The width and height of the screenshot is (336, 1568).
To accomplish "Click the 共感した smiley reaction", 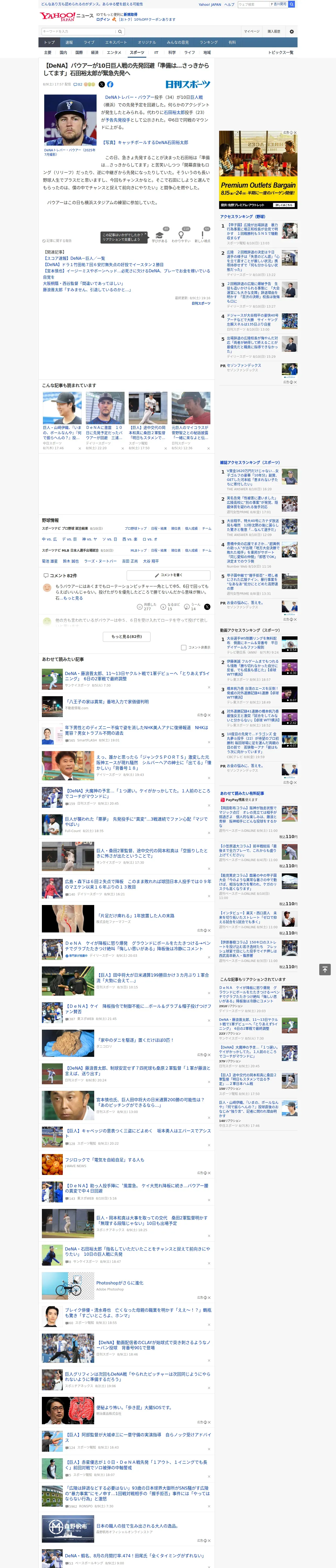I will (140, 606).
